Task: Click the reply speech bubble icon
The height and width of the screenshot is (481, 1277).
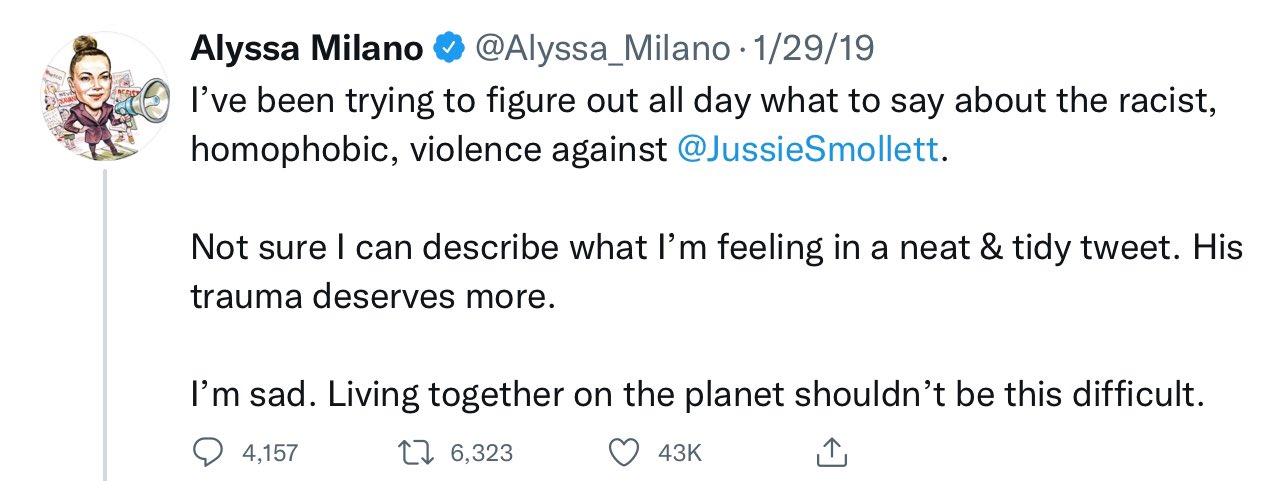Action: [x=207, y=454]
